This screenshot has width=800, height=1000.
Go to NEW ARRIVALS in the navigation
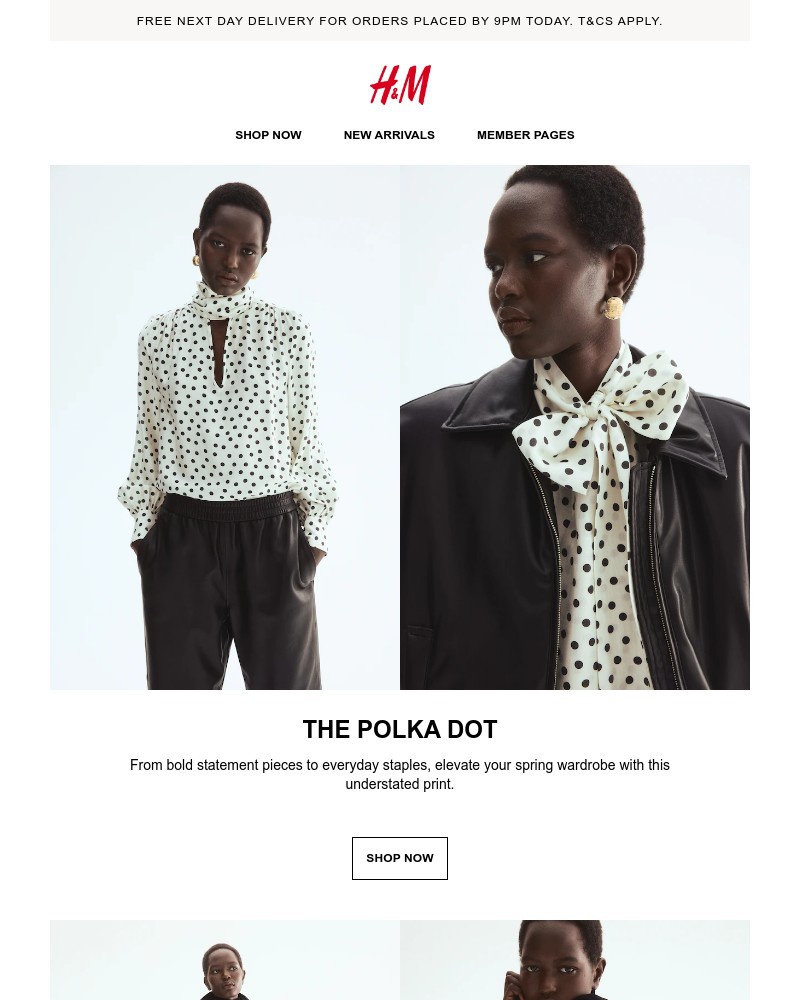coord(389,135)
